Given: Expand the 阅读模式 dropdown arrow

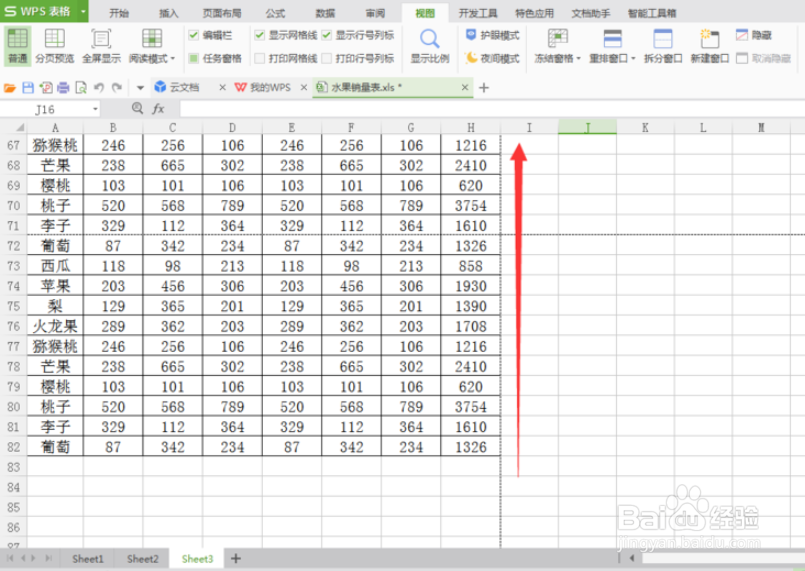Looking at the screenshot, I should click(x=172, y=59).
